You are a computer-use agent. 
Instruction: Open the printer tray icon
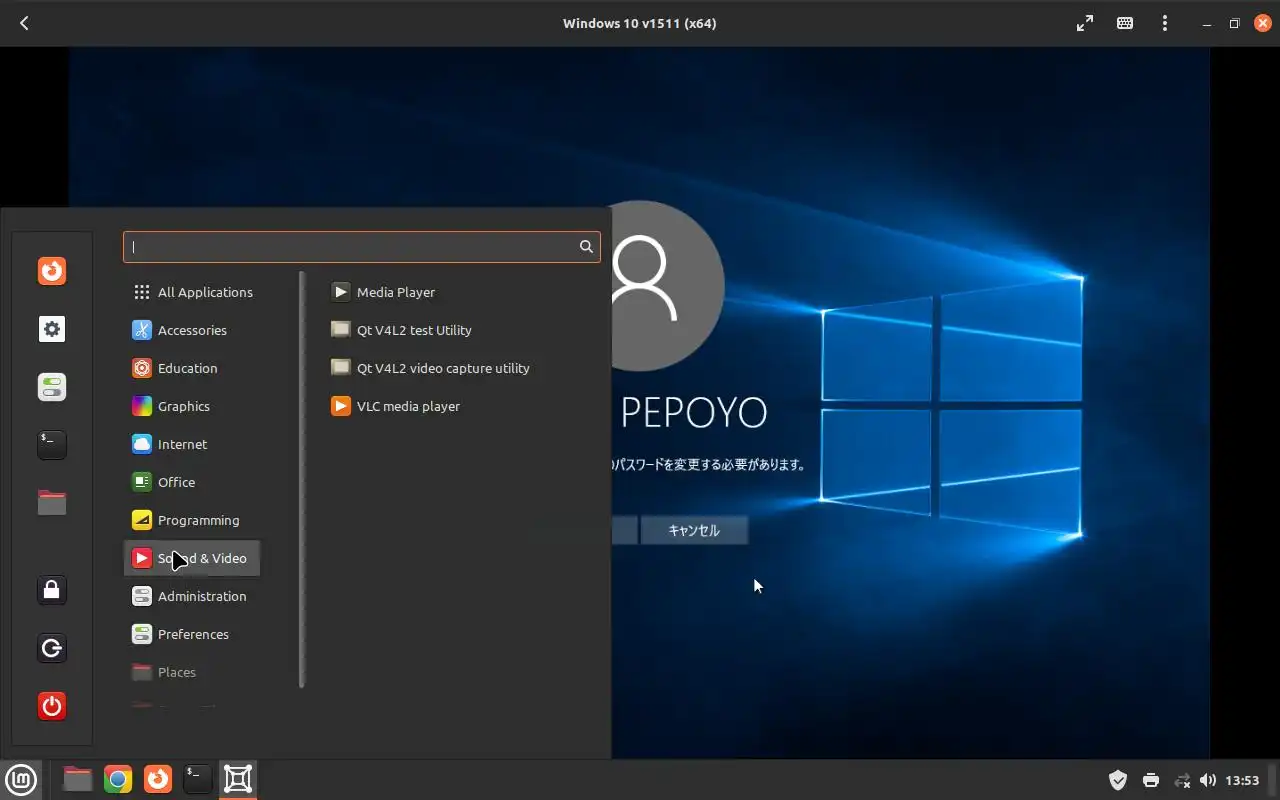[1150, 780]
